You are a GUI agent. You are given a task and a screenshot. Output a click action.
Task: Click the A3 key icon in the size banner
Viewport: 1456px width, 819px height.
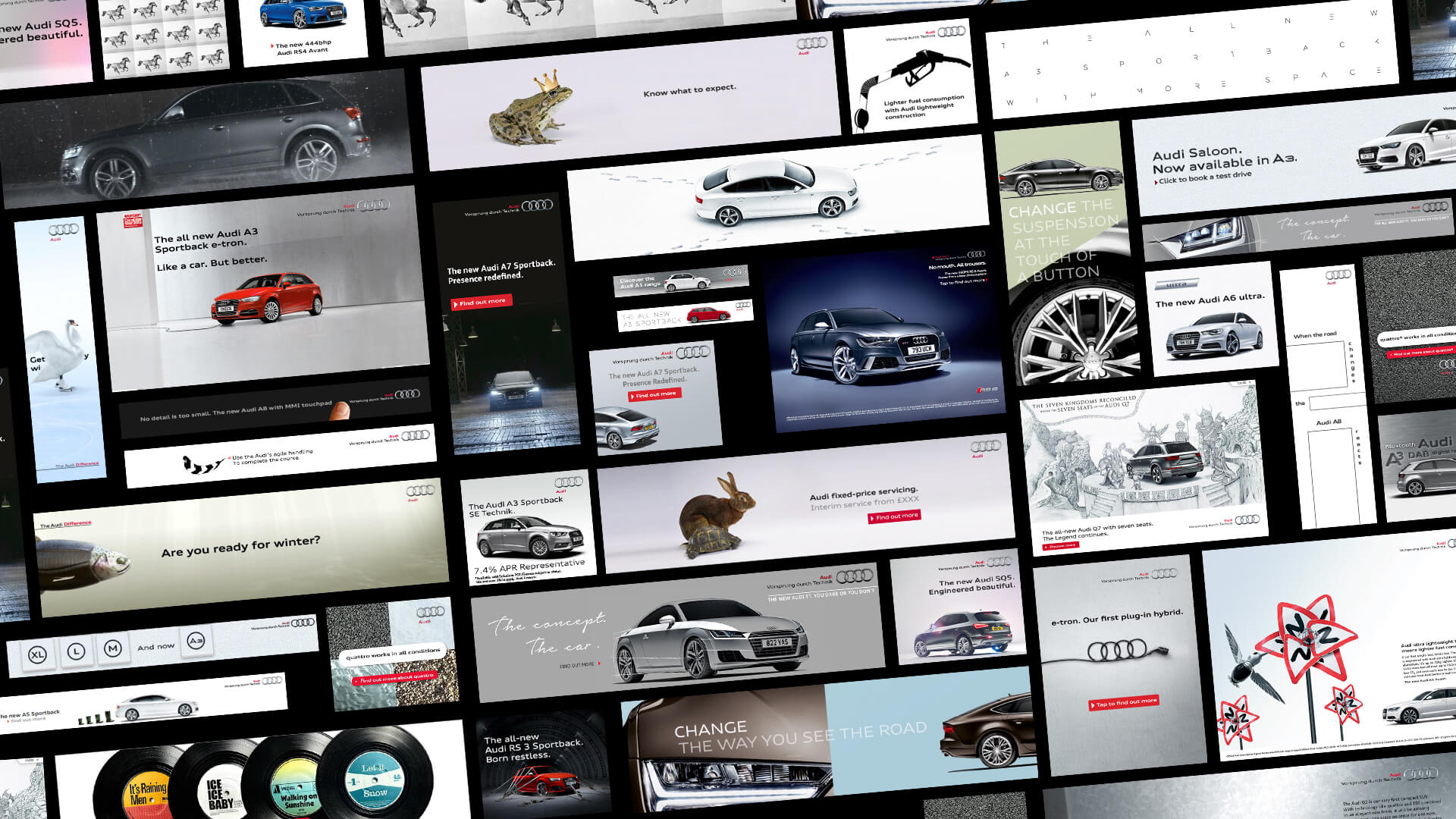point(196,642)
